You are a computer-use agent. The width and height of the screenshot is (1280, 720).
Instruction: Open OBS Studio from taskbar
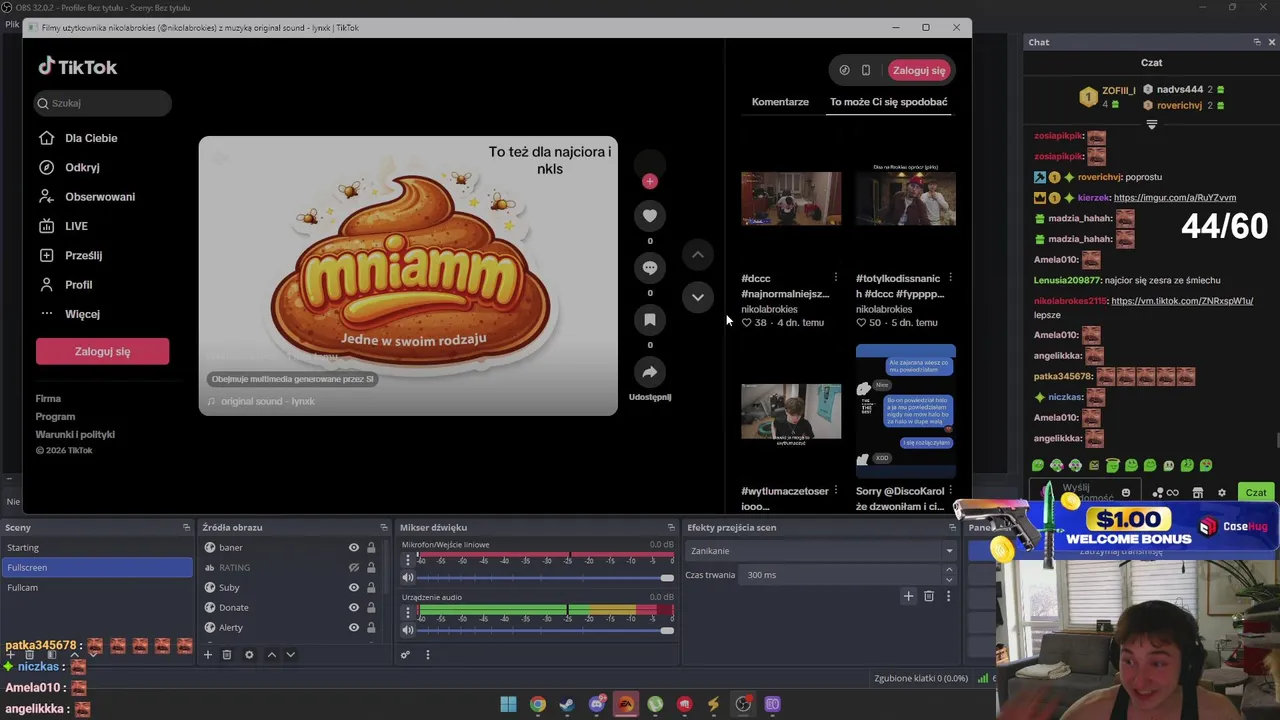[x=743, y=704]
